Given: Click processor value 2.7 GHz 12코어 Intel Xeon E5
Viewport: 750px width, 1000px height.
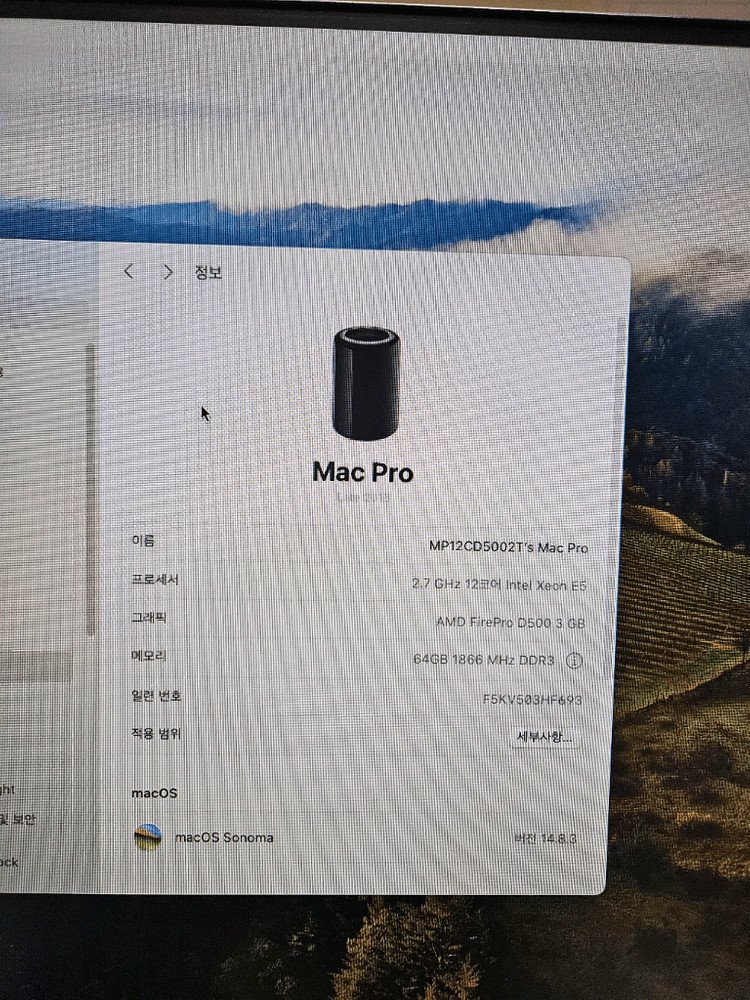Looking at the screenshot, I should (499, 585).
